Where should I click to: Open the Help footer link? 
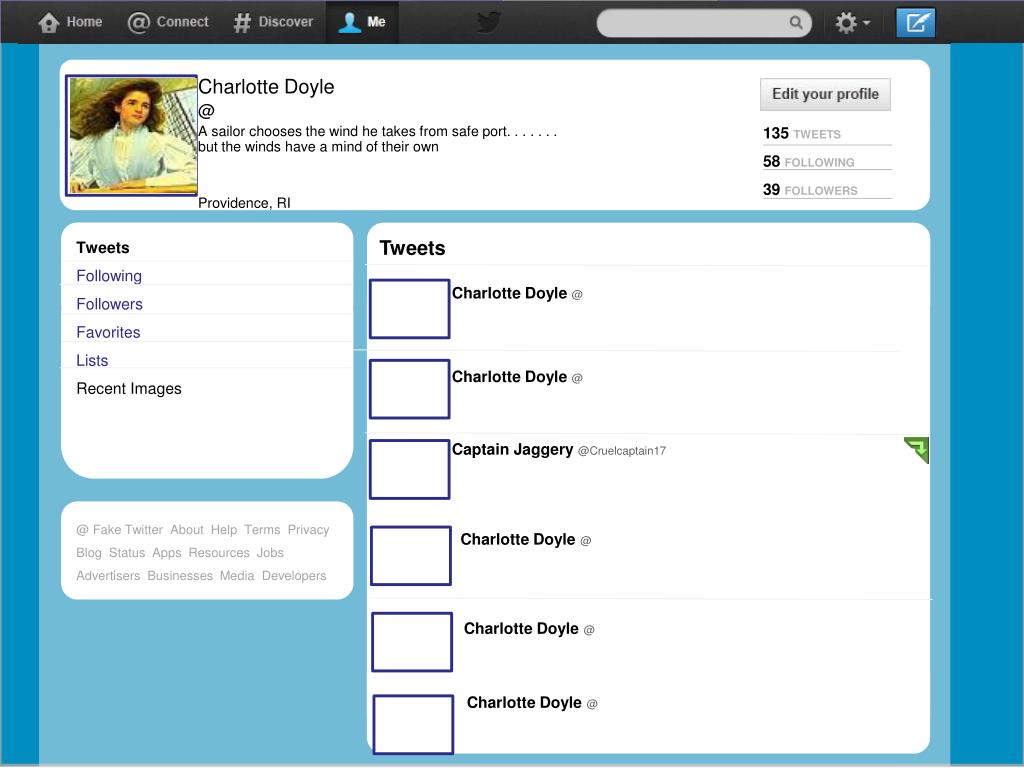point(223,530)
